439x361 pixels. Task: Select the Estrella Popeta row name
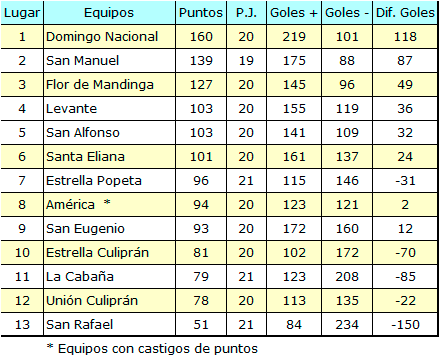pos(109,181)
